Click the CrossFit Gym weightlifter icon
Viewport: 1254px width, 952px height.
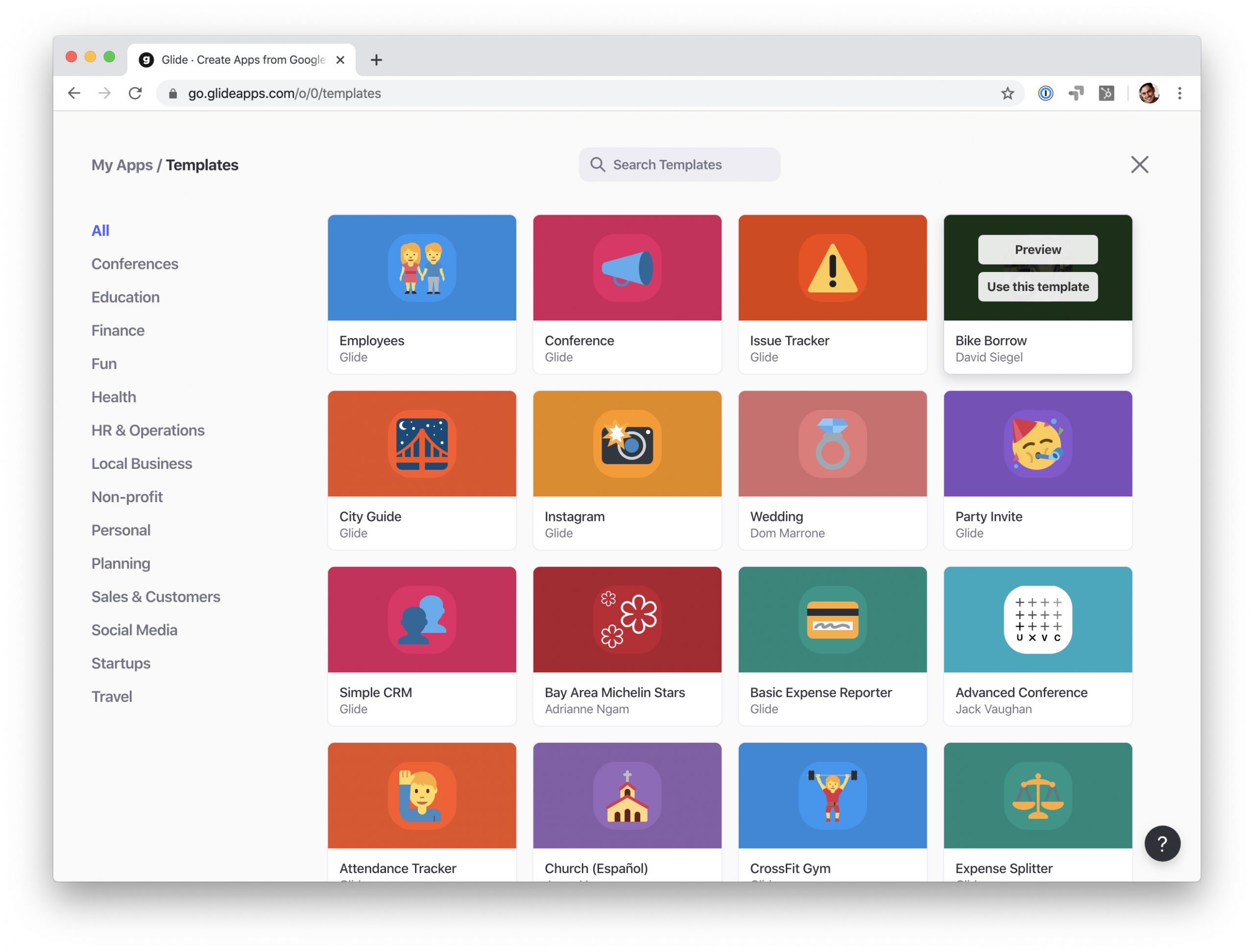pyautogui.click(x=832, y=795)
